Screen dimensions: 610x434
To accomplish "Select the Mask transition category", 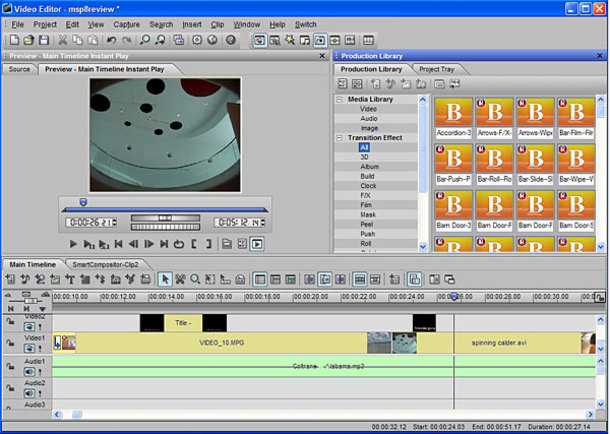I will coord(368,215).
